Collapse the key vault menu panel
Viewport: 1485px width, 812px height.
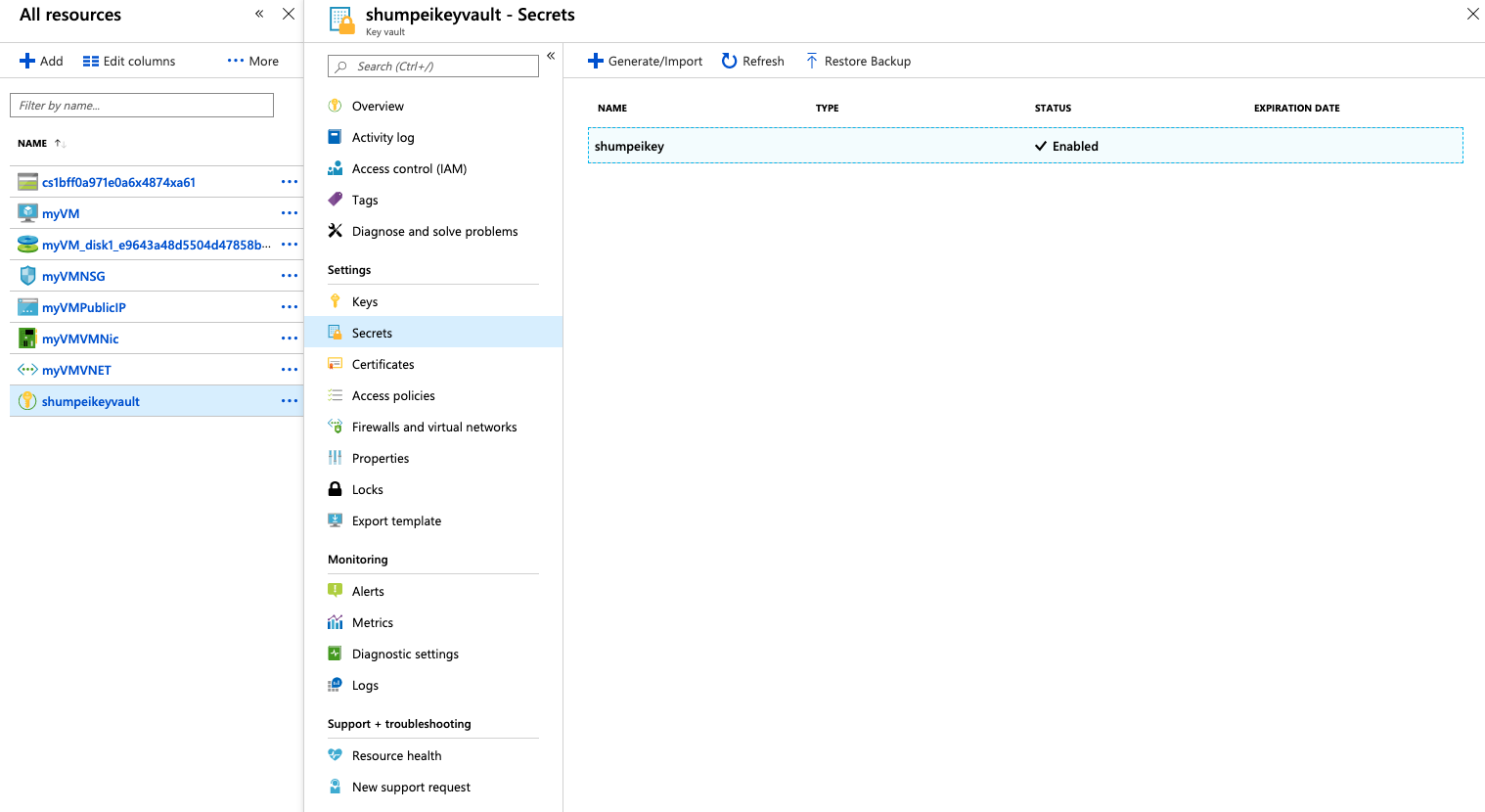(551, 55)
